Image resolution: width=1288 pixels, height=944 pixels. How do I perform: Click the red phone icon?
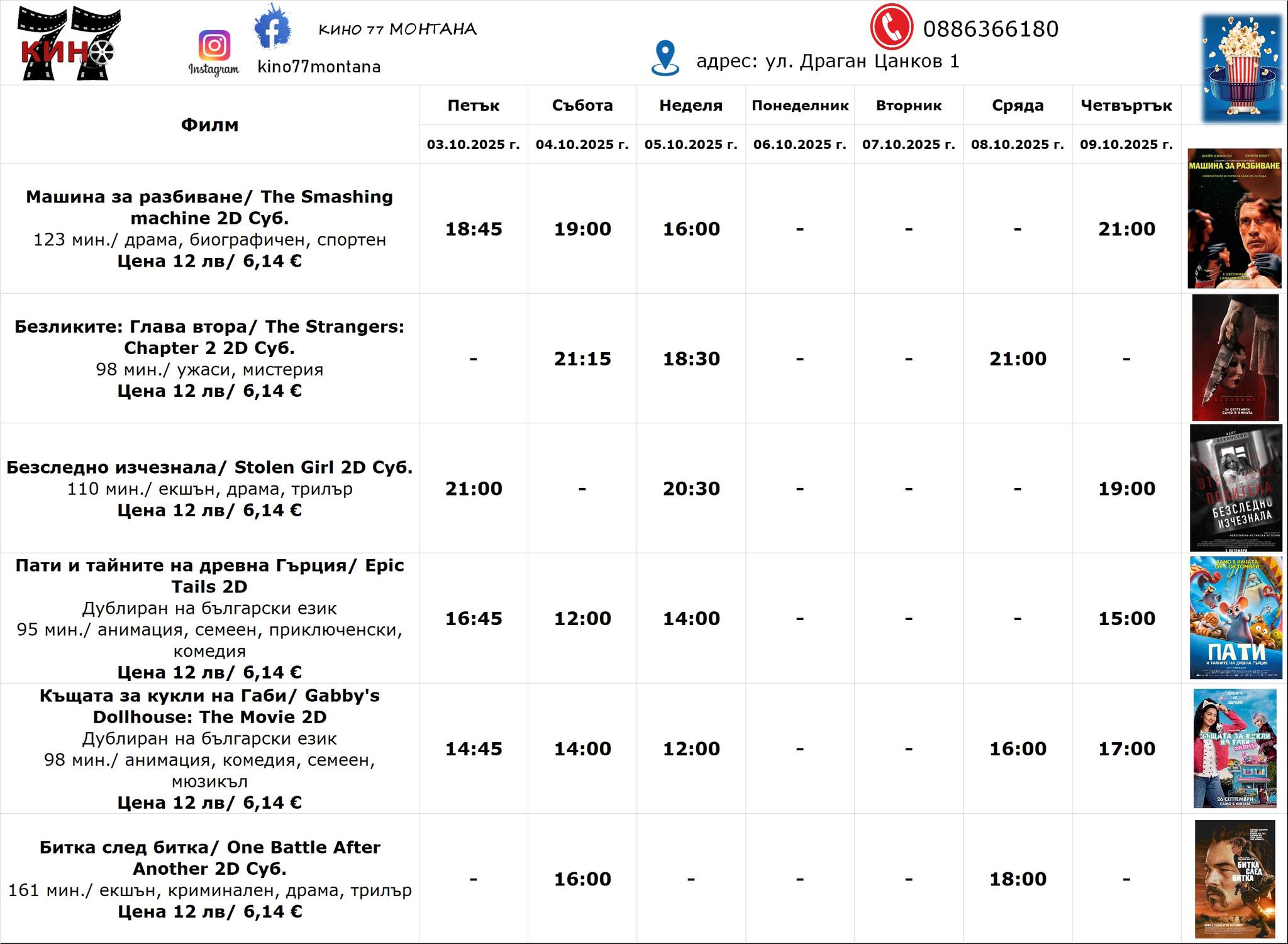tap(891, 27)
